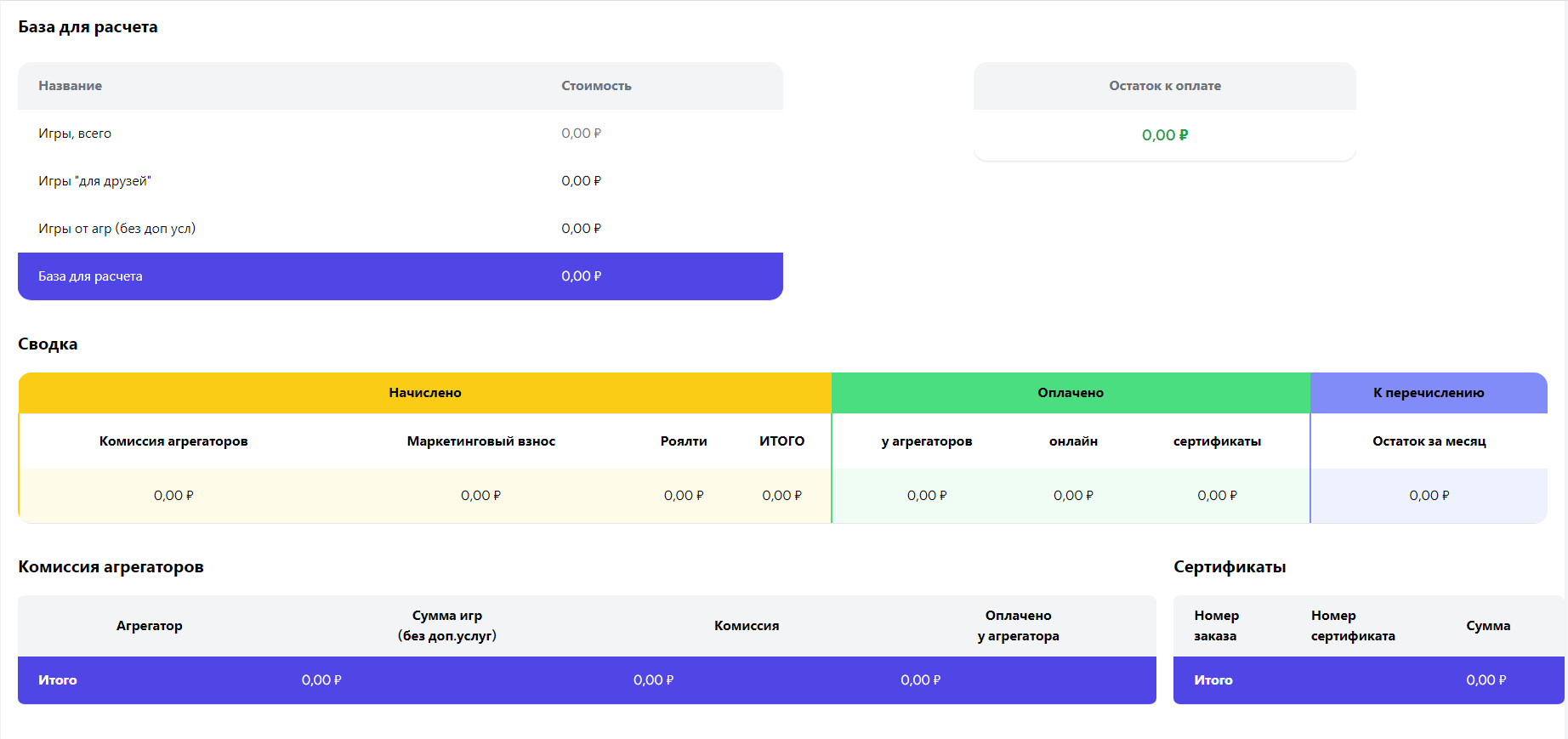Click the "Сумма игр (без доп.услуг)" column header
Screen dimensions: 1568x739
[447, 626]
